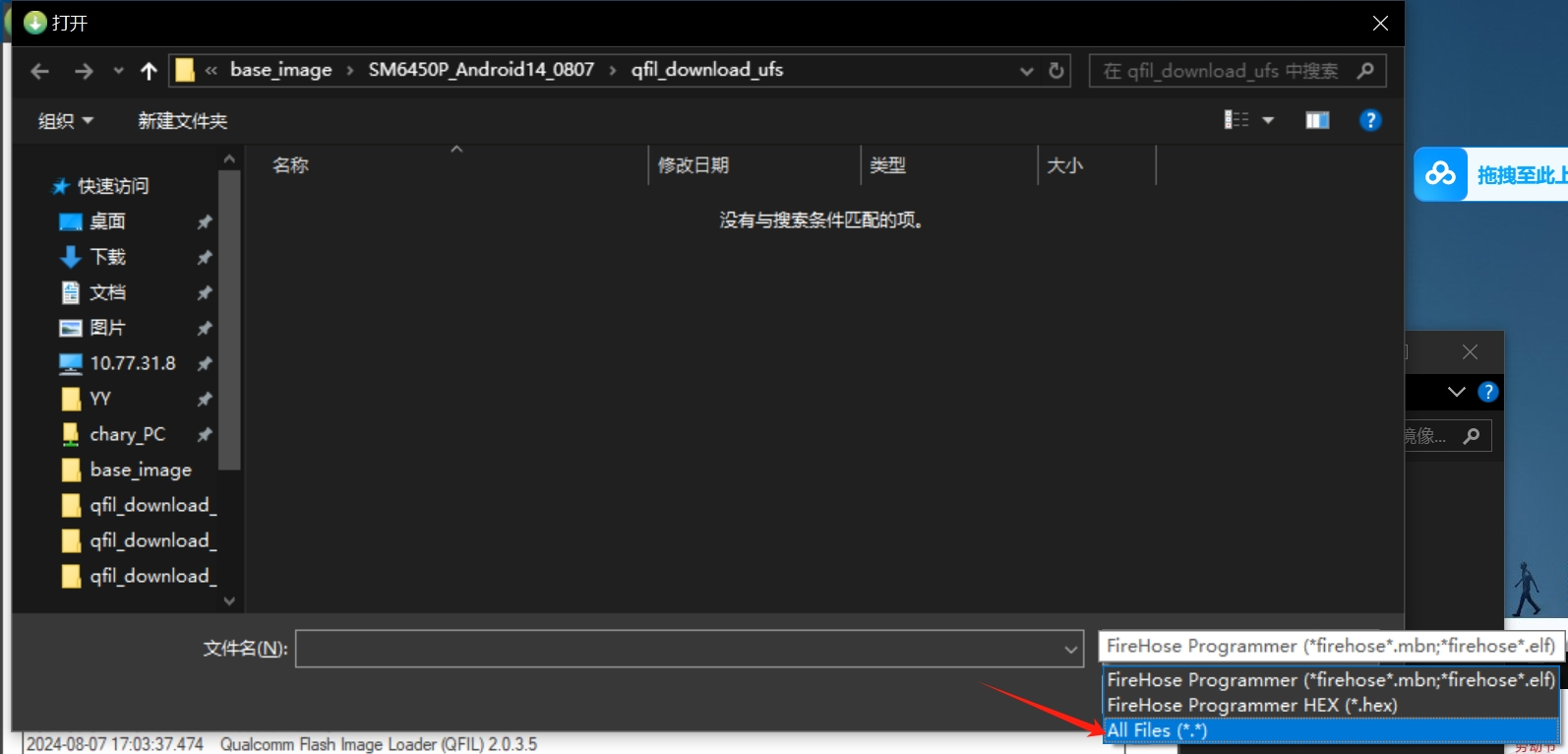Image resolution: width=1568 pixels, height=754 pixels.
Task: Open the 桌面 quick access folder
Action: [107, 221]
